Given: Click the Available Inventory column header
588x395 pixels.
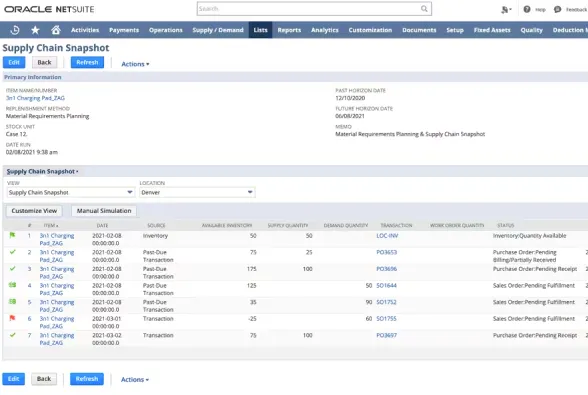Looking at the screenshot, I should [227, 225].
